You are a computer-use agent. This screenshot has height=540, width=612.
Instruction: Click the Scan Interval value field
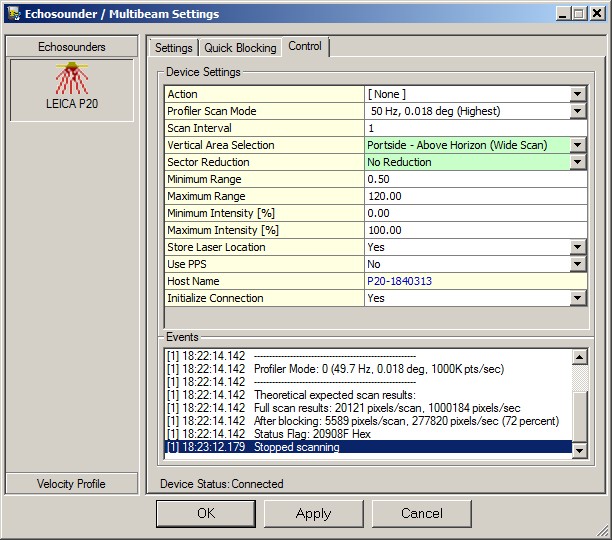coord(474,128)
